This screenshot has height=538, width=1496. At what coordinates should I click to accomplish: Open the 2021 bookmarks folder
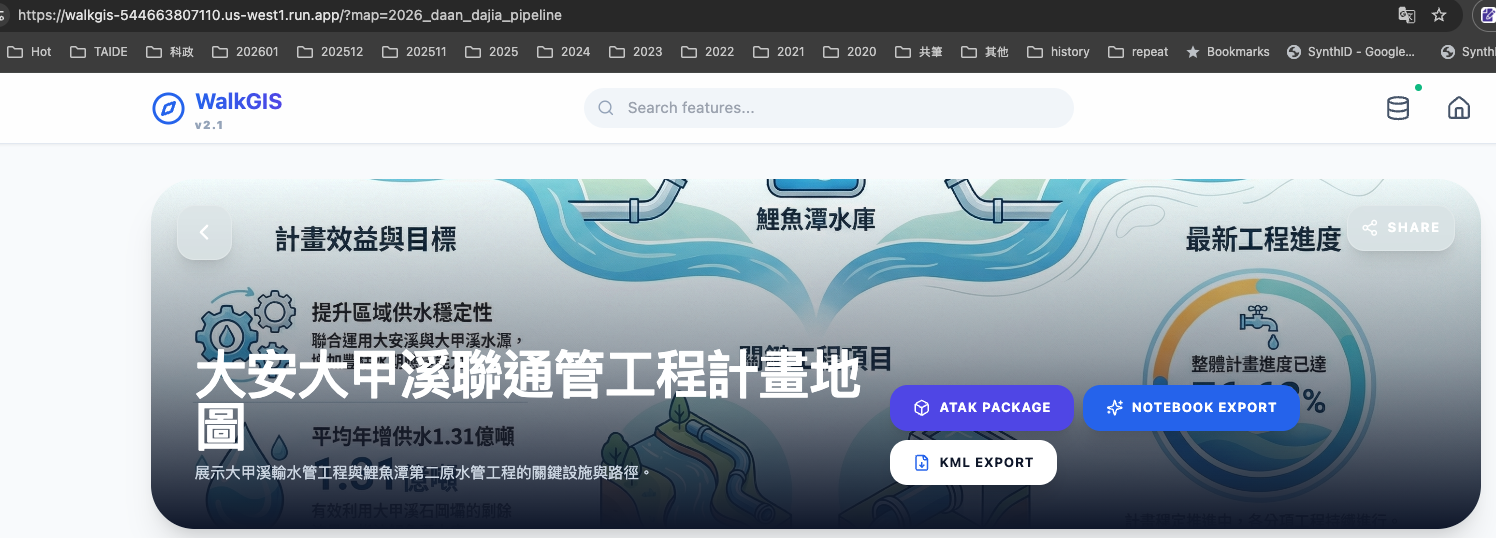click(x=779, y=51)
